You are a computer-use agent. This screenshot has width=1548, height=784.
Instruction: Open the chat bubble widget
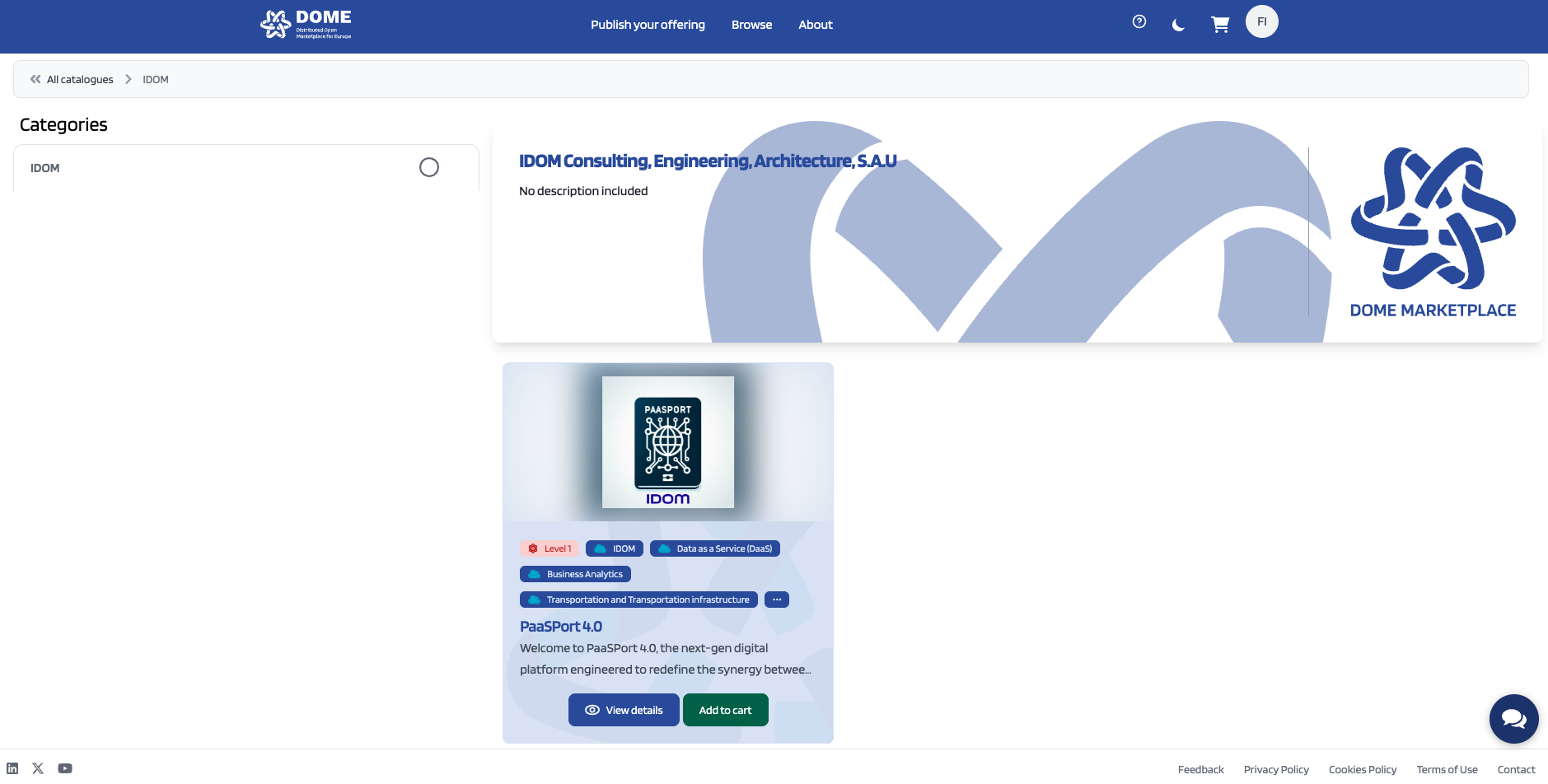1514,719
